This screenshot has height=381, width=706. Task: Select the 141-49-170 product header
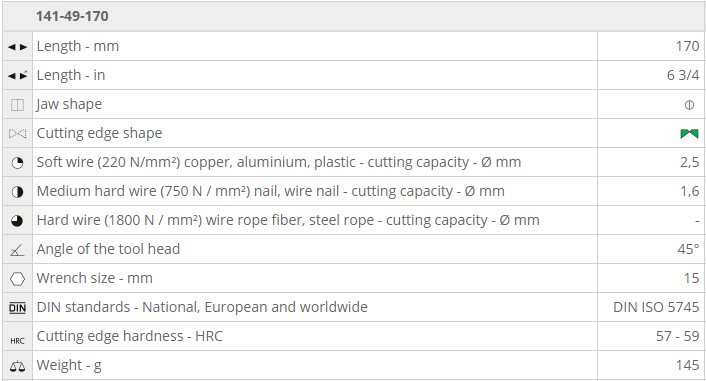[x=72, y=17]
